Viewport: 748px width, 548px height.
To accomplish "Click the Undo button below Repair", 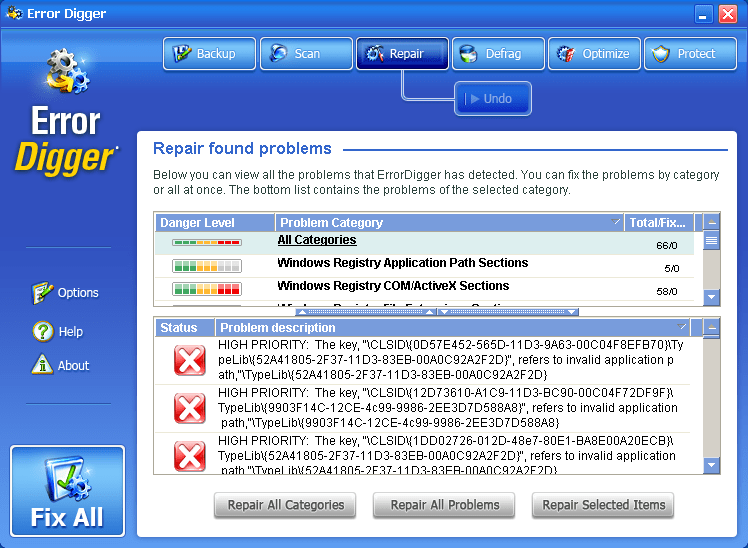I will click(492, 99).
